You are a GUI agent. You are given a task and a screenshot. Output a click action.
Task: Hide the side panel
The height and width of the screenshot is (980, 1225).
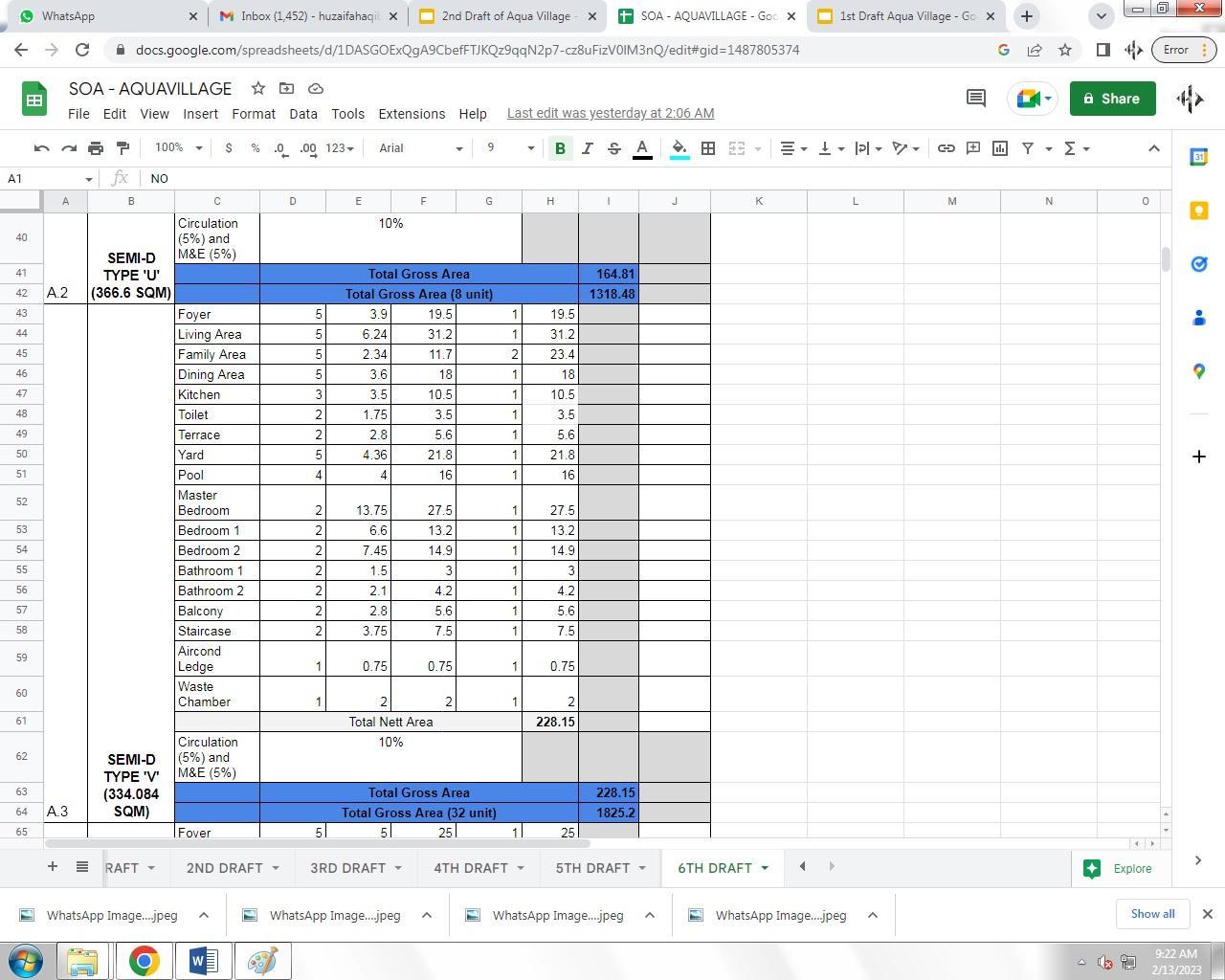click(x=1197, y=860)
